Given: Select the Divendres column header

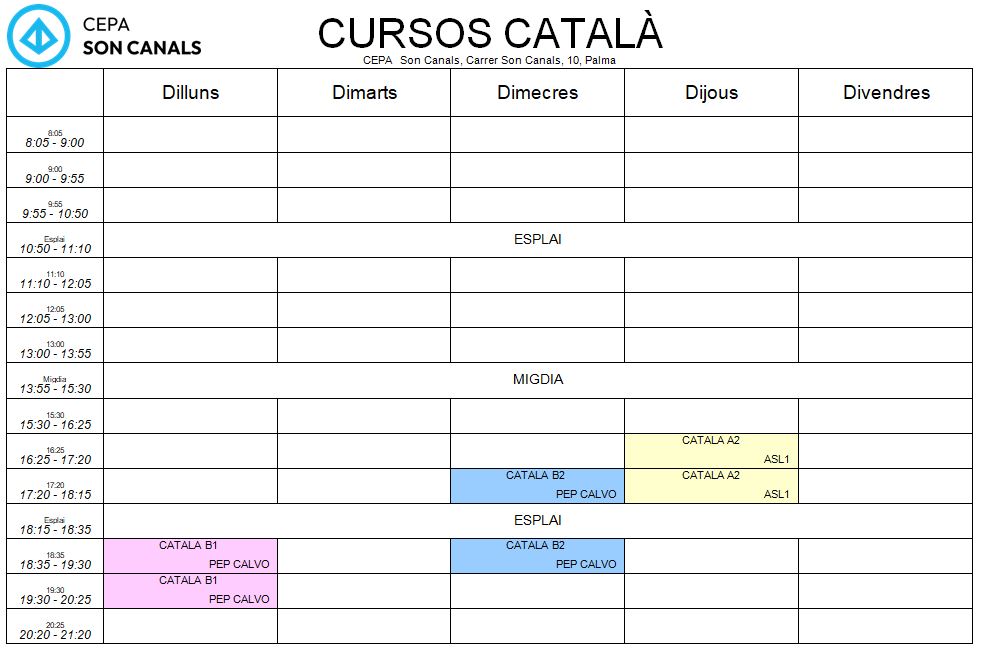Looking at the screenshot, I should click(886, 93).
